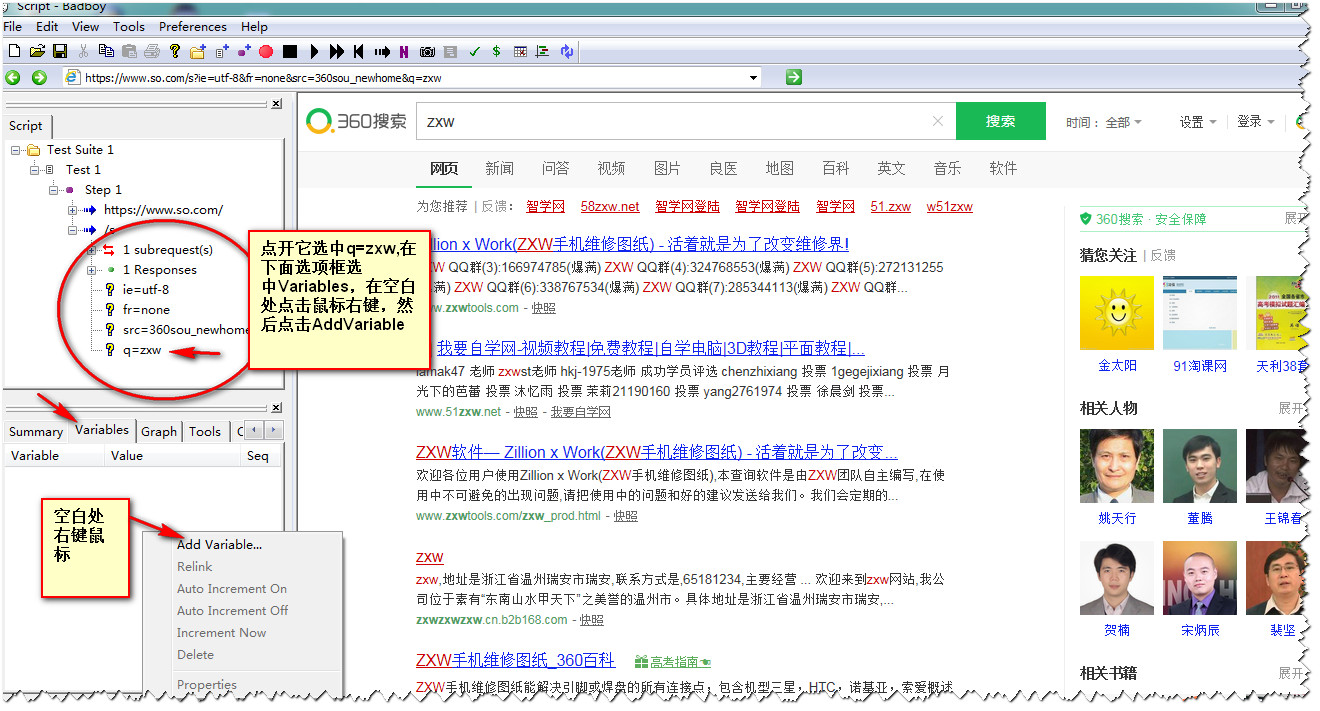Open the View menu
The width and height of the screenshot is (1320, 711).
click(x=86, y=27)
